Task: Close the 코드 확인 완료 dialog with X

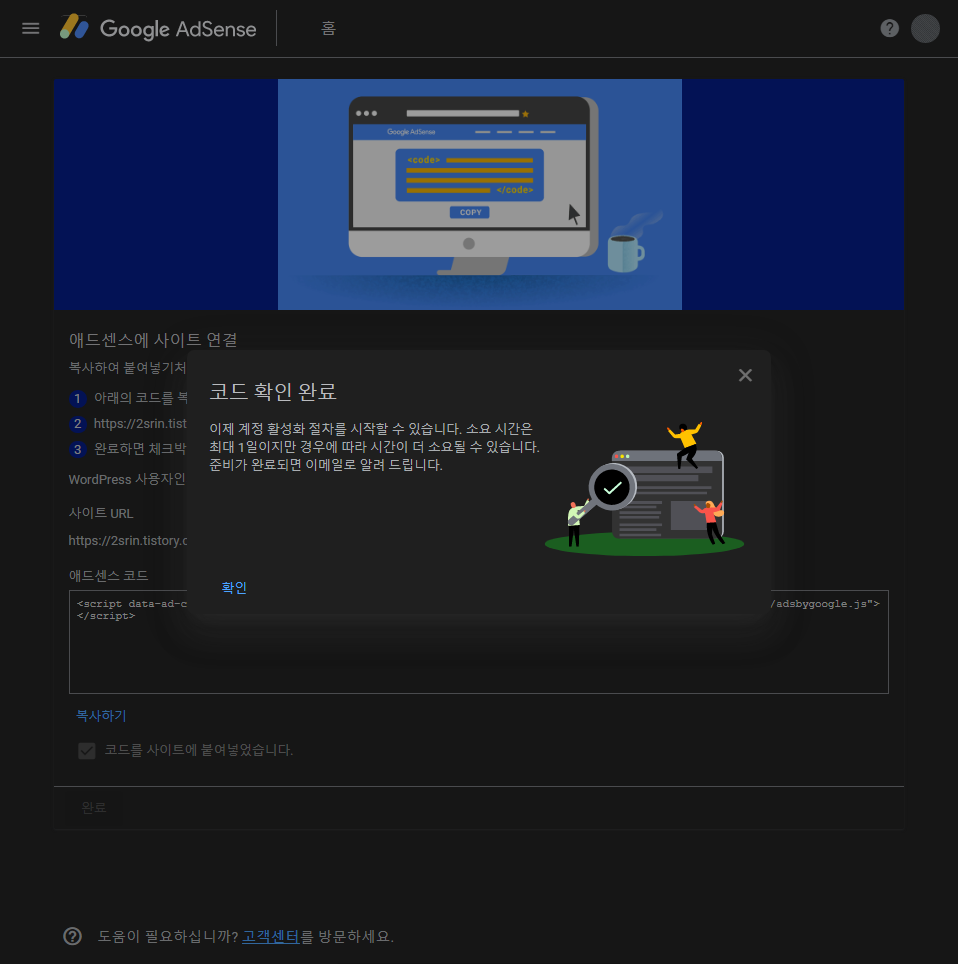Action: tap(745, 375)
